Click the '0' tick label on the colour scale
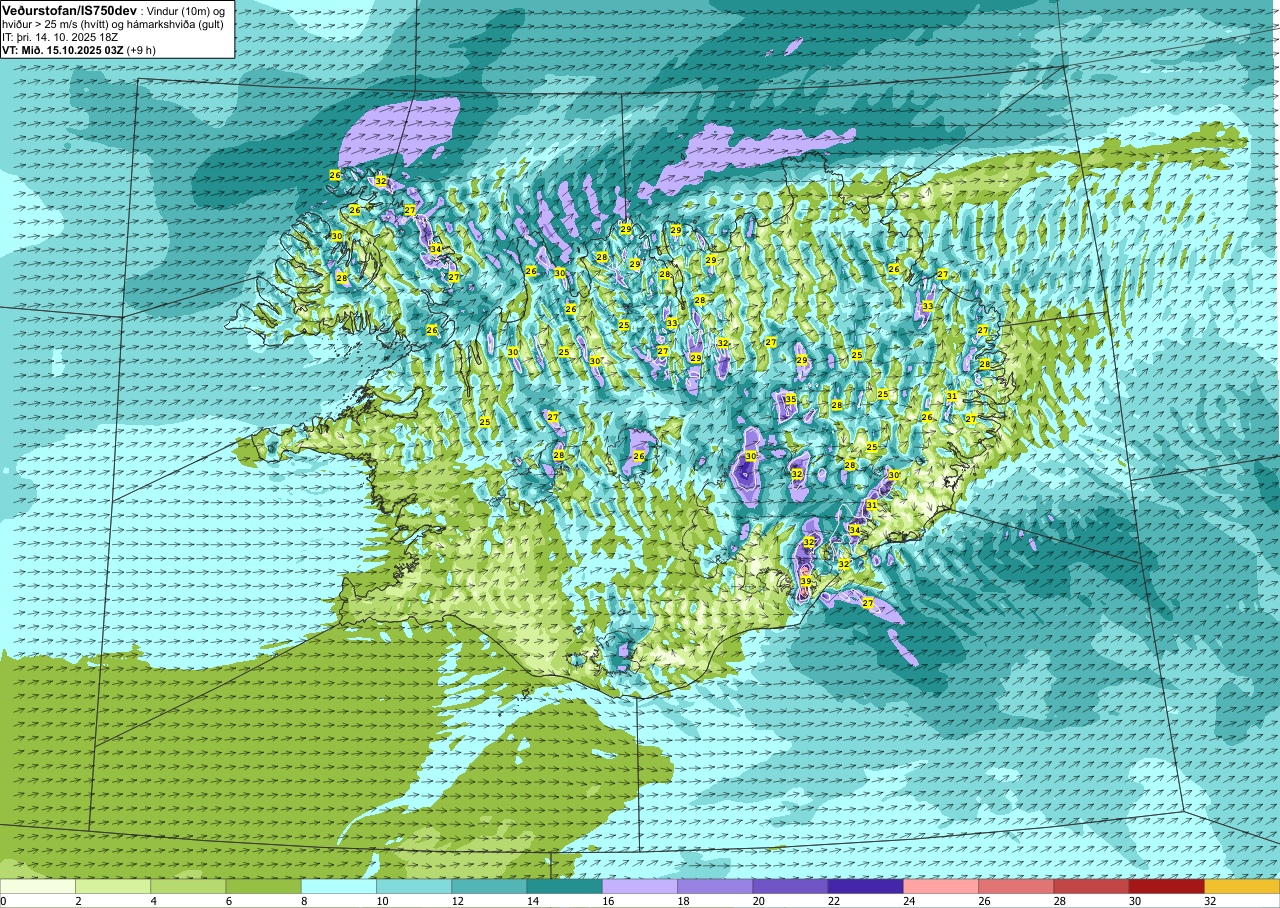The image size is (1280, 908). [x=4, y=901]
